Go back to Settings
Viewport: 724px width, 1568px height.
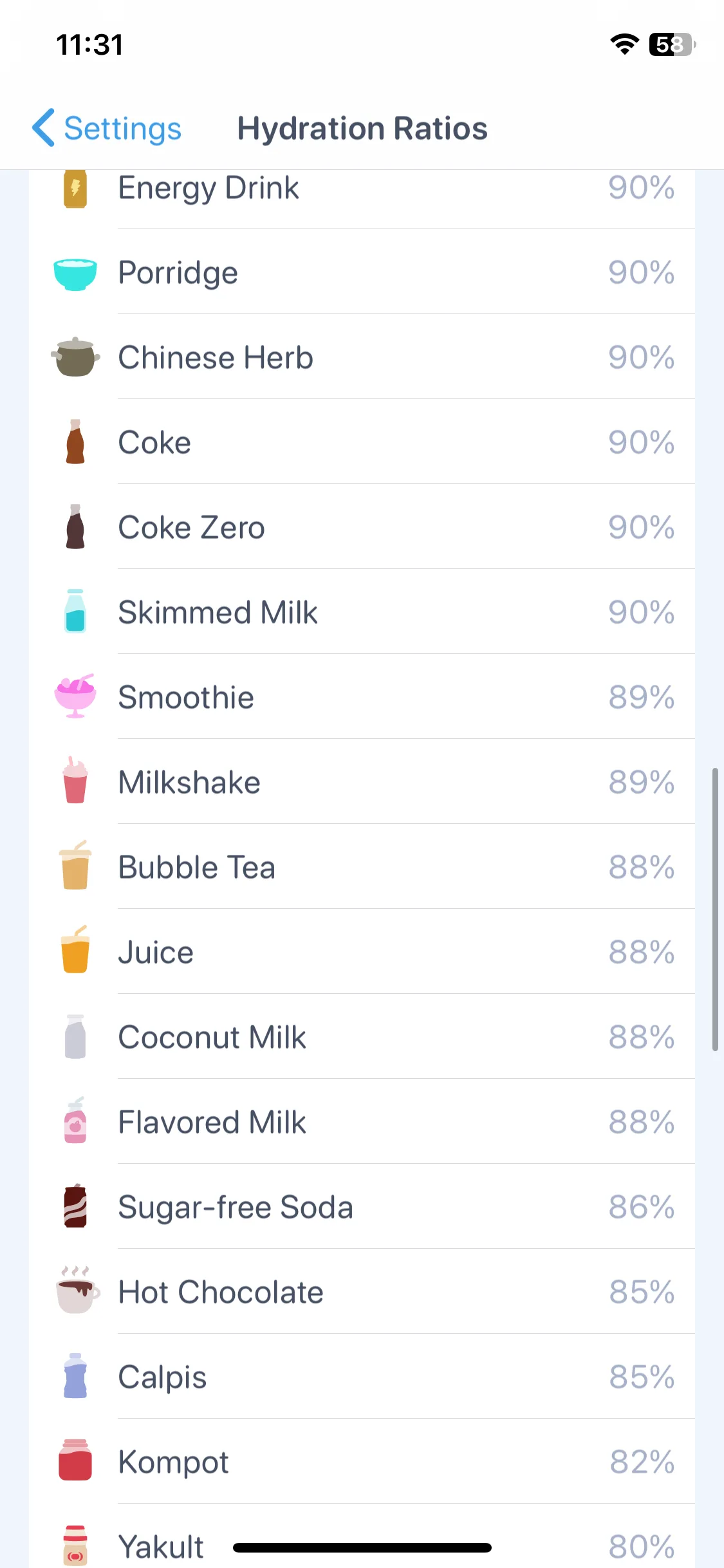(107, 128)
